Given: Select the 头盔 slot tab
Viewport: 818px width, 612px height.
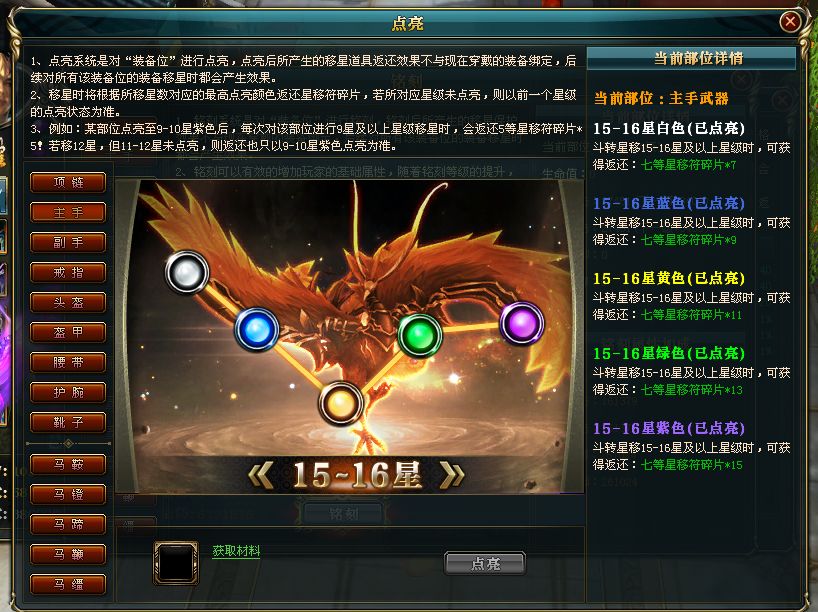Looking at the screenshot, I should (x=68, y=303).
